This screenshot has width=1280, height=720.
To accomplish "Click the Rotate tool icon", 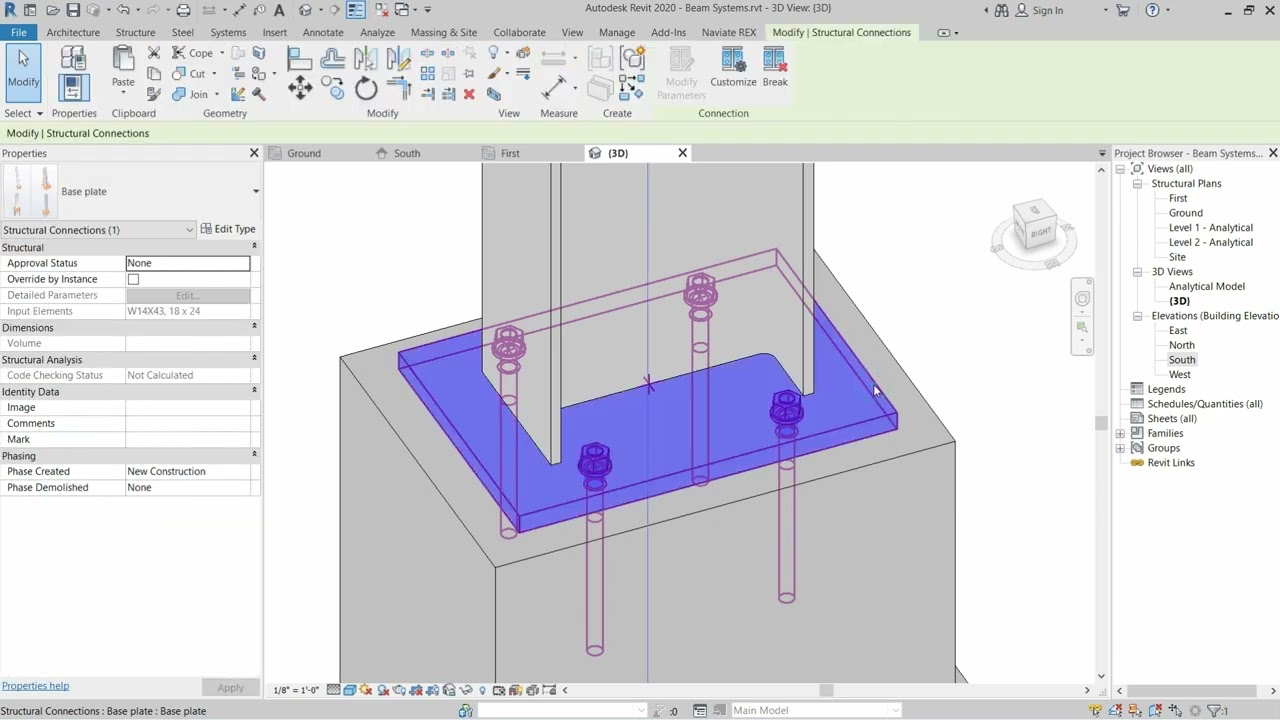I will click(x=366, y=88).
